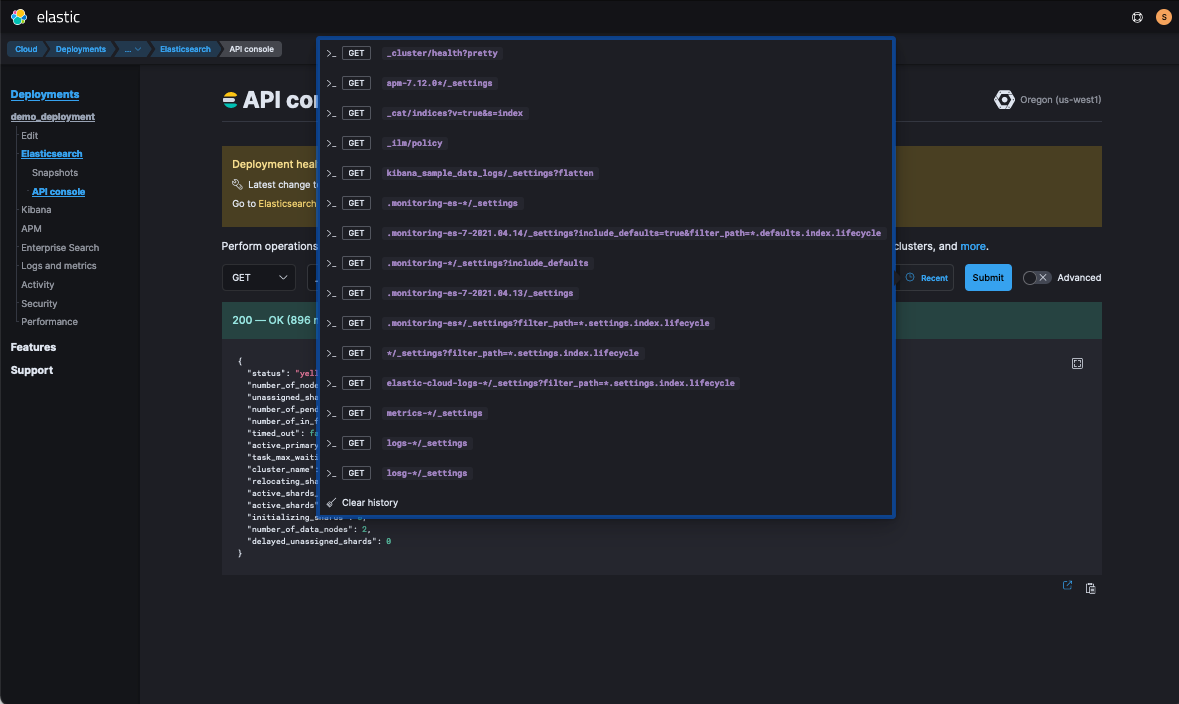Click console prompt icon beside _ilm/policy
Screen dimensions: 1179x704
[331, 143]
